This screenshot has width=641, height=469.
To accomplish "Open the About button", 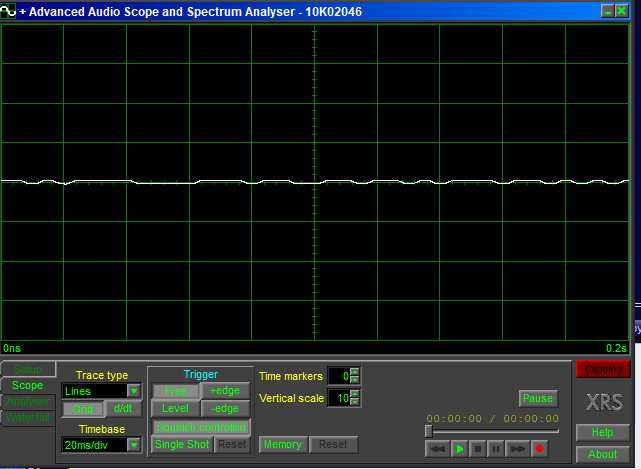I will pos(603,454).
